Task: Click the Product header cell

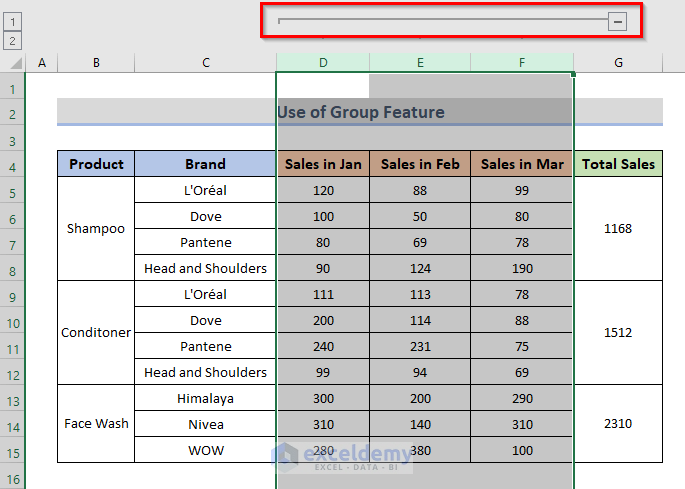Action: click(96, 164)
